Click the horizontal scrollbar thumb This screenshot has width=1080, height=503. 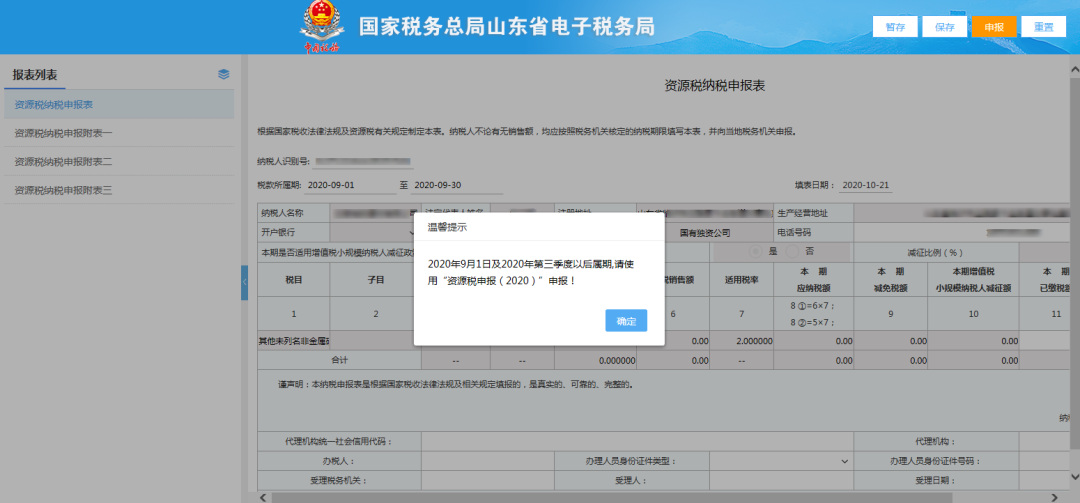click(x=612, y=497)
